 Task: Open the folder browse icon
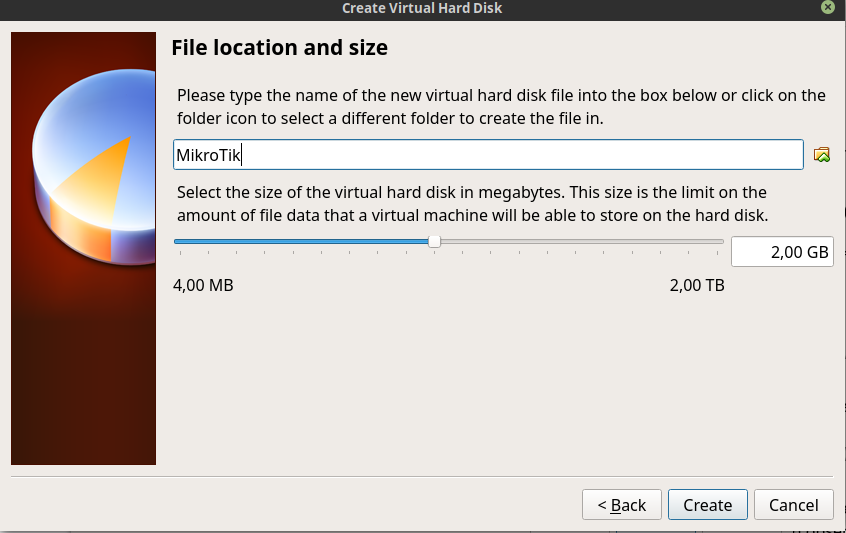point(822,155)
